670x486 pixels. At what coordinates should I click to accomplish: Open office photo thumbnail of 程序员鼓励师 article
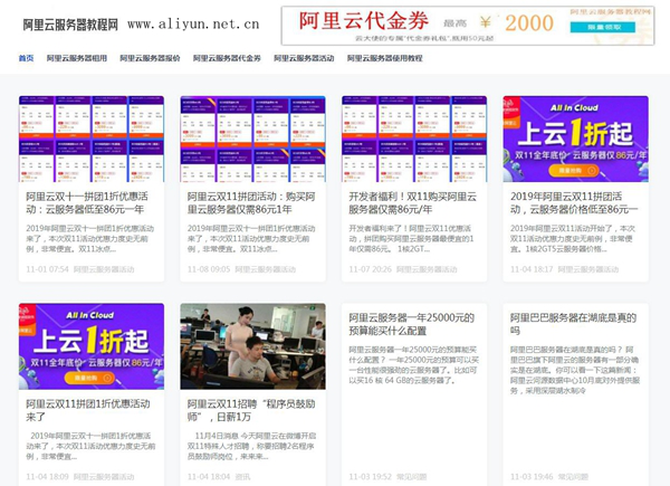tap(253, 346)
